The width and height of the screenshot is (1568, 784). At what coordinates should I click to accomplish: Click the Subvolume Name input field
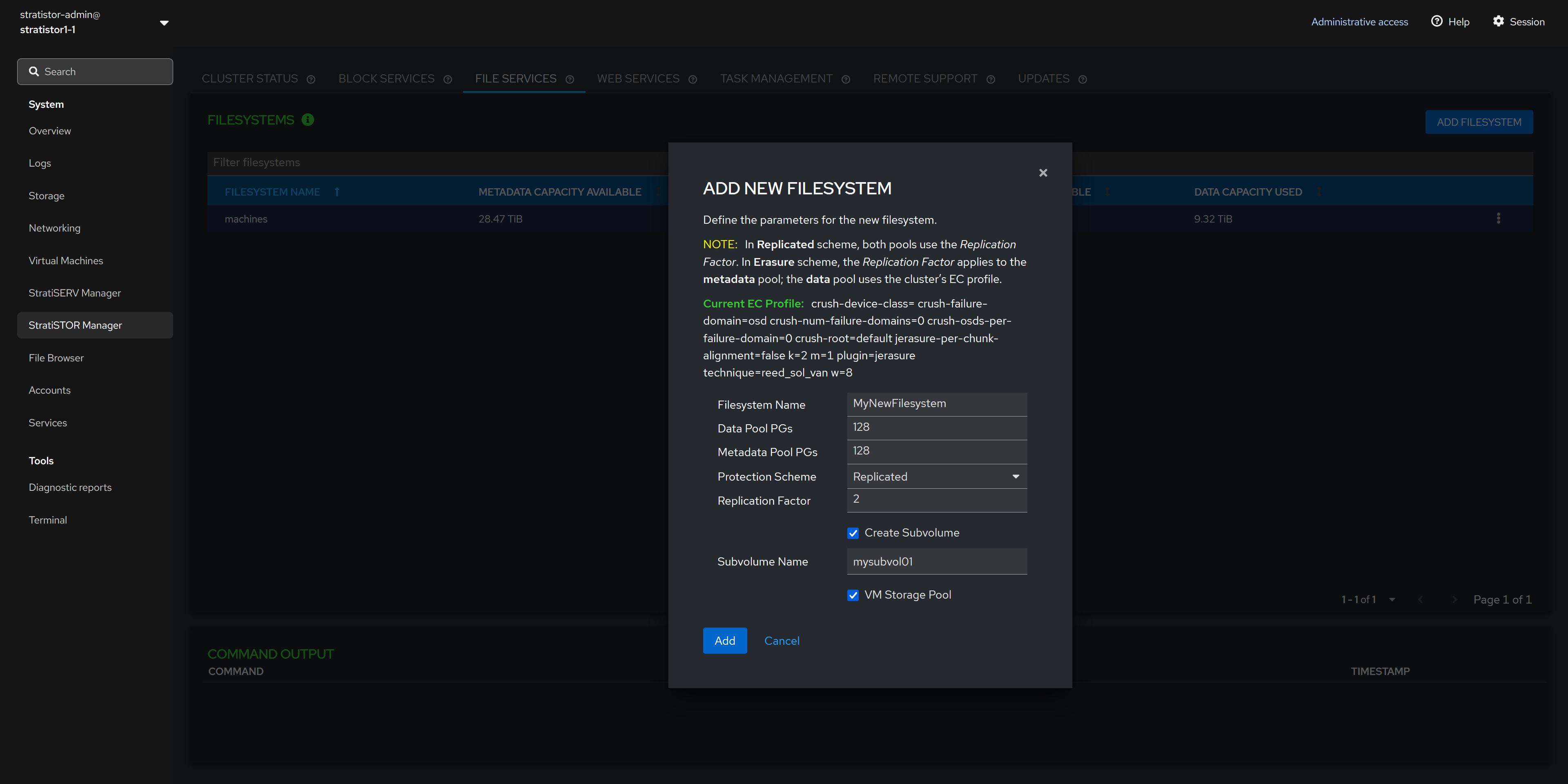[936, 561]
